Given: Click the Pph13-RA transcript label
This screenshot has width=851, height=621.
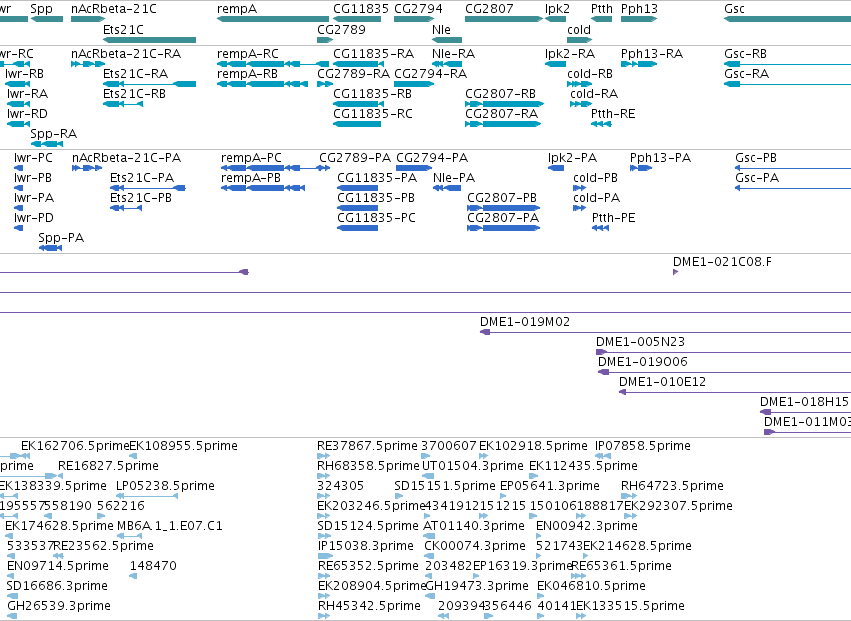Looking at the screenshot, I should pyautogui.click(x=651, y=54).
